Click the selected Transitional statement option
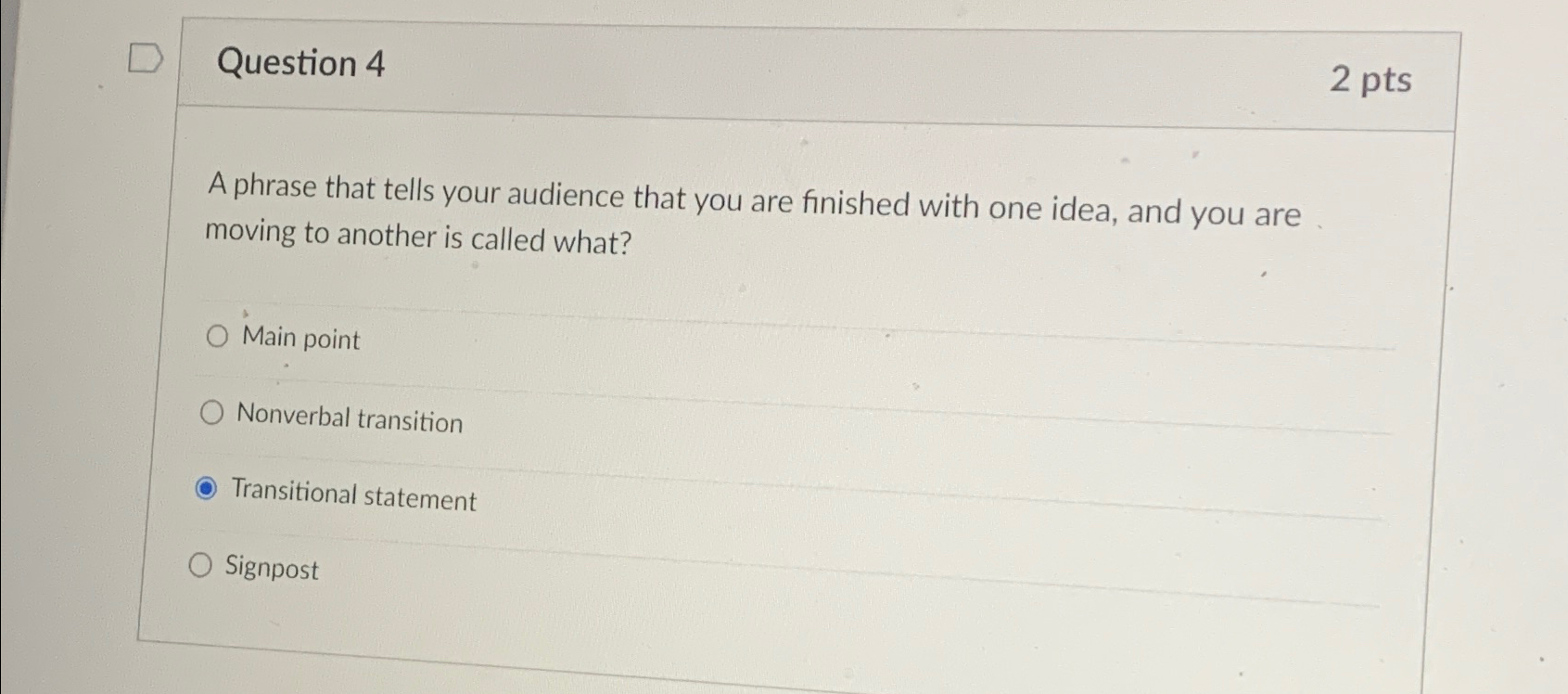 click(x=353, y=497)
